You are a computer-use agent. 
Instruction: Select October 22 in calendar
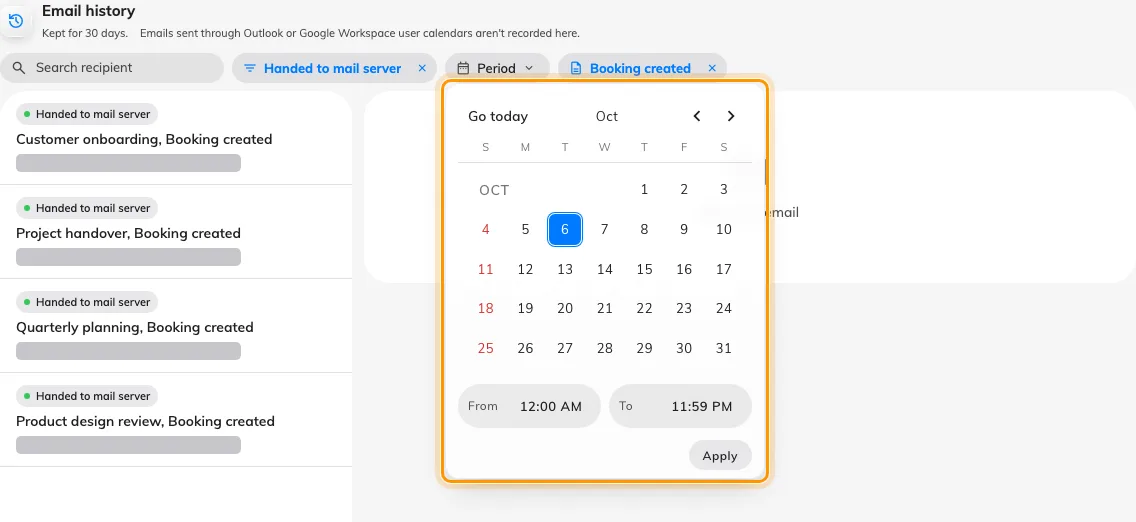(x=644, y=308)
